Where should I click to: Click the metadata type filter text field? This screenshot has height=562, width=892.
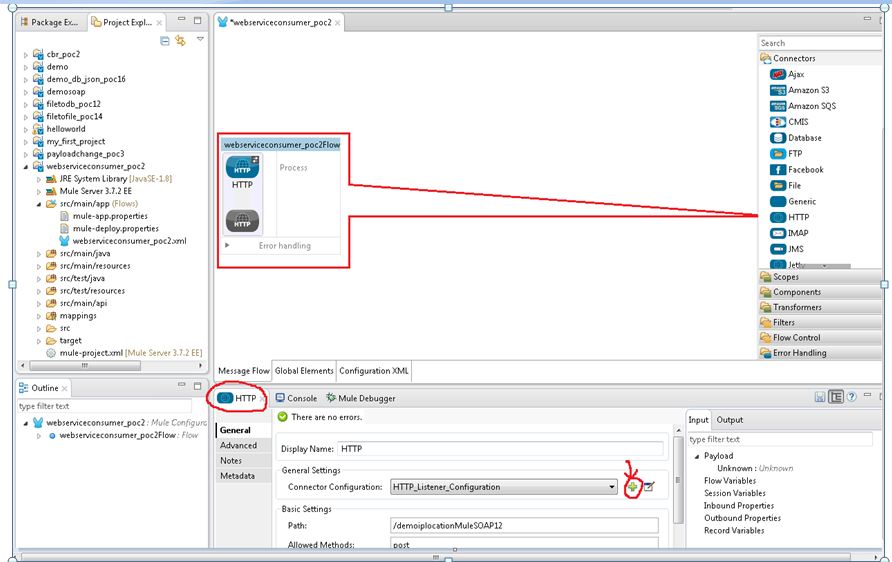[x=780, y=439]
